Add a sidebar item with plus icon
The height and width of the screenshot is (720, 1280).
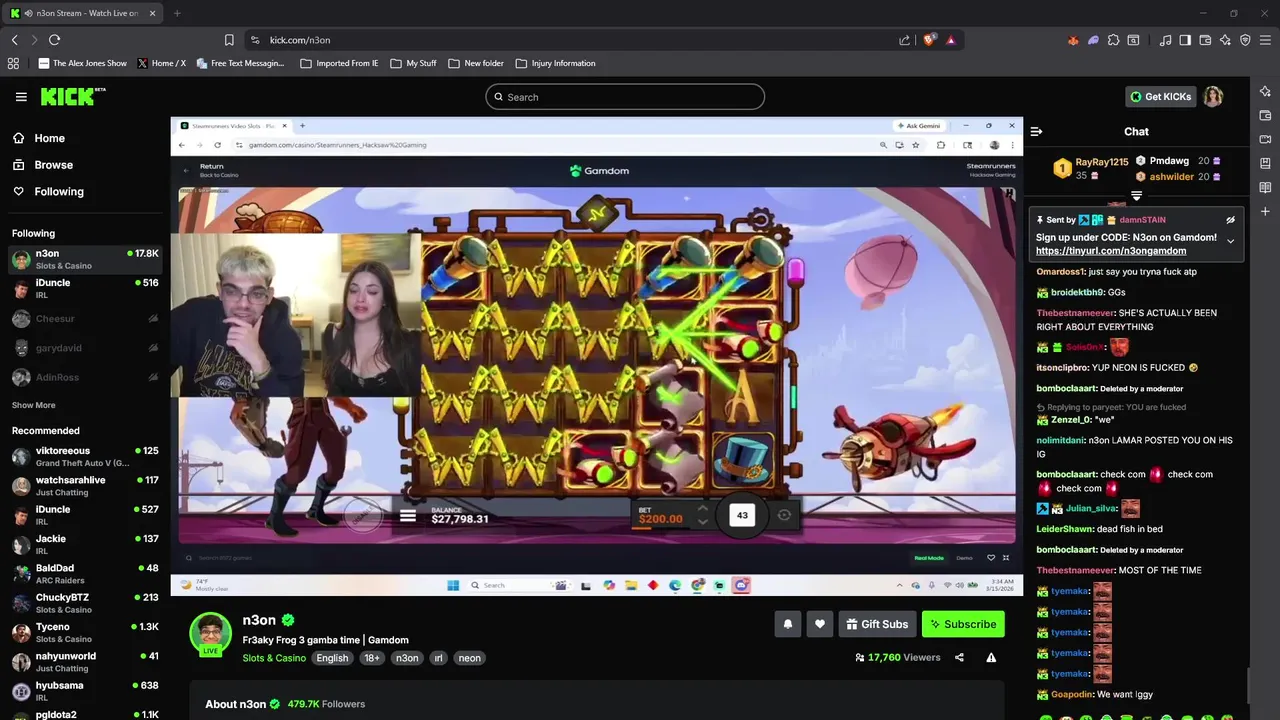pyautogui.click(x=1265, y=211)
